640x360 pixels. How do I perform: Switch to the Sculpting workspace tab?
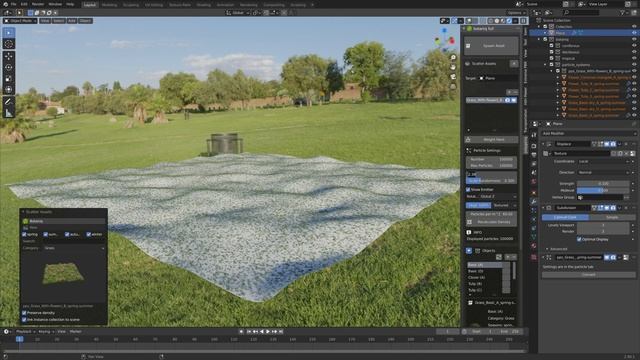[131, 5]
